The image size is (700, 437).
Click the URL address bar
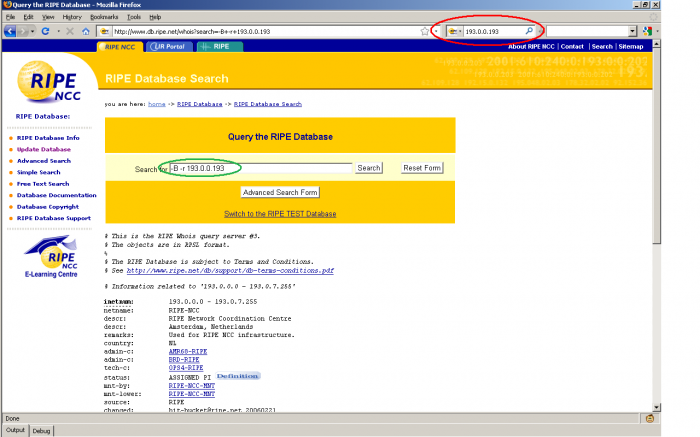coord(265,31)
